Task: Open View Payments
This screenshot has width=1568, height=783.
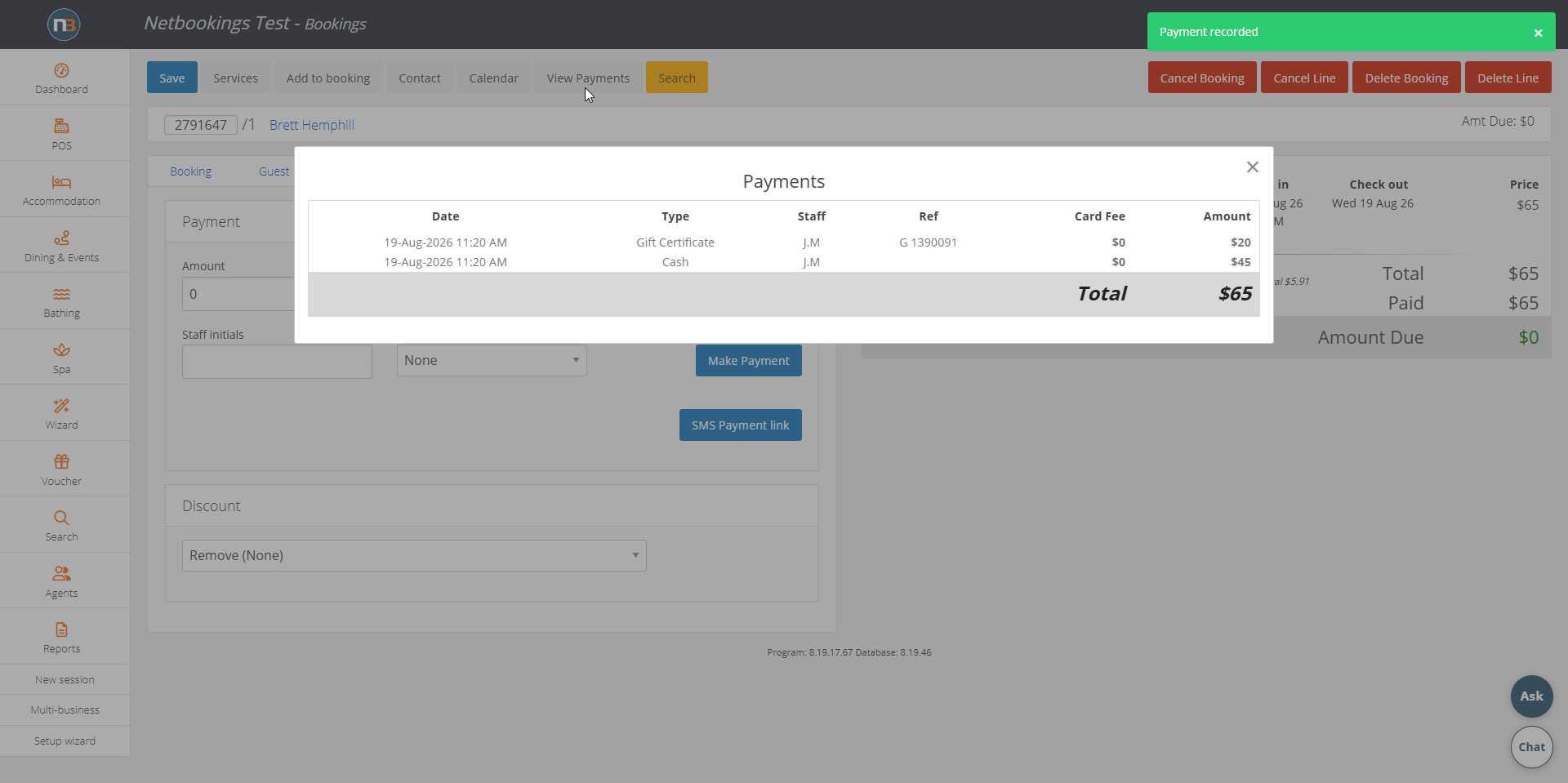Action: pyautogui.click(x=588, y=78)
